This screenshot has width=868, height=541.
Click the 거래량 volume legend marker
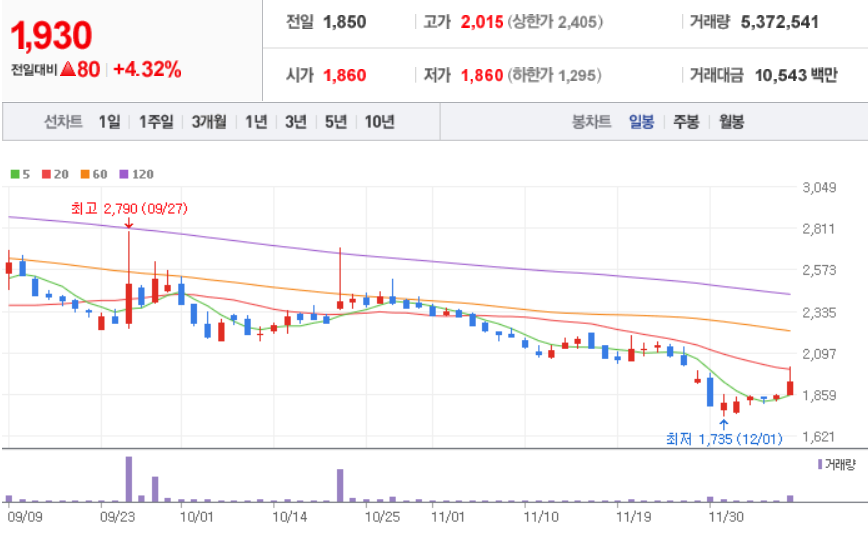pyautogui.click(x=820, y=464)
